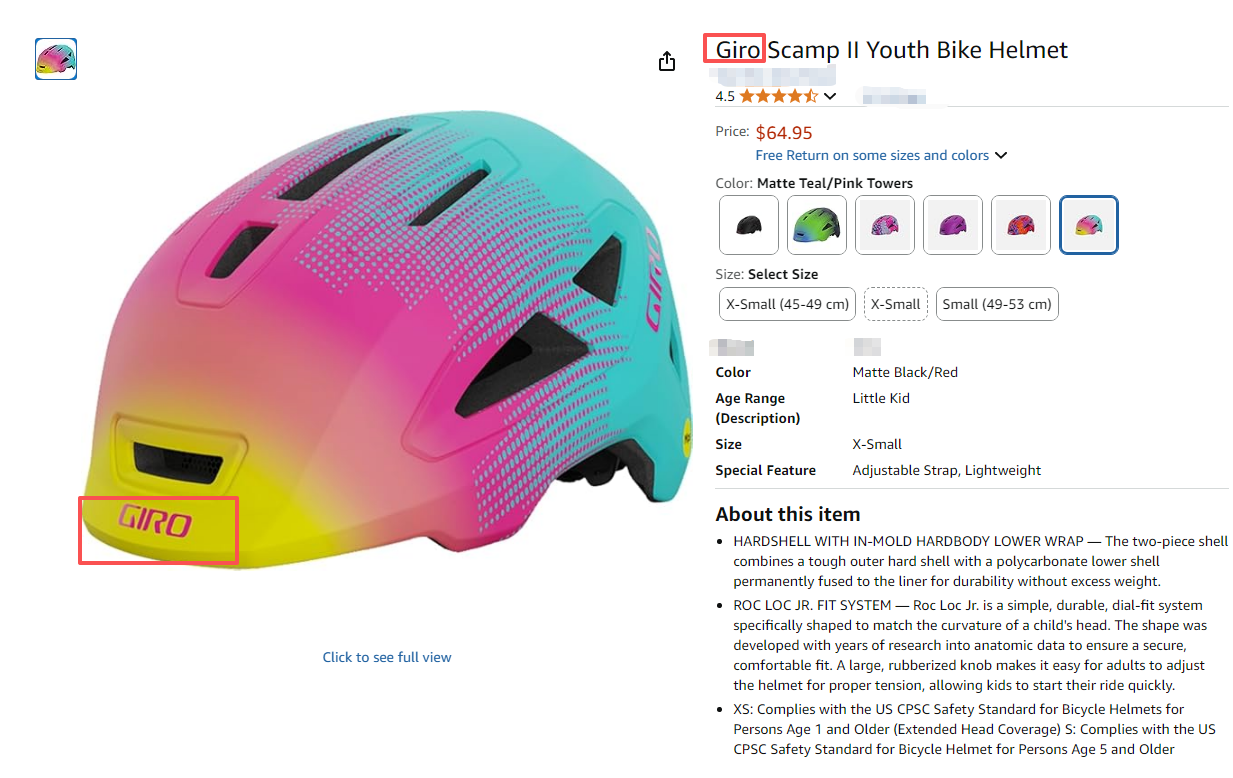Expand the star rating breakdown chevron
This screenshot has width=1233, height=778.
(830, 97)
